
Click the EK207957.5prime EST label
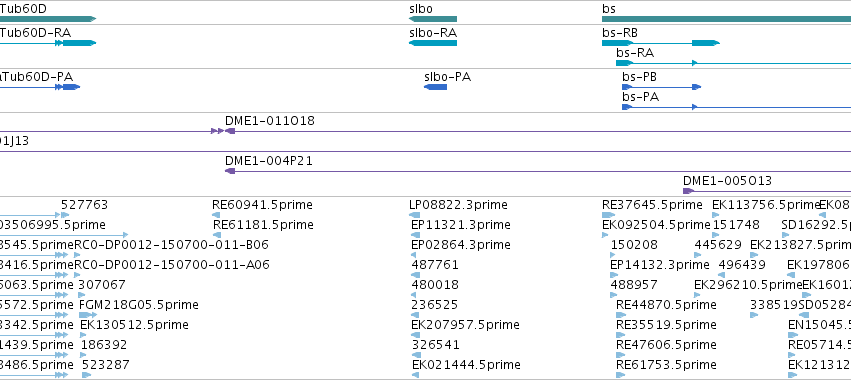pyautogui.click(x=465, y=325)
